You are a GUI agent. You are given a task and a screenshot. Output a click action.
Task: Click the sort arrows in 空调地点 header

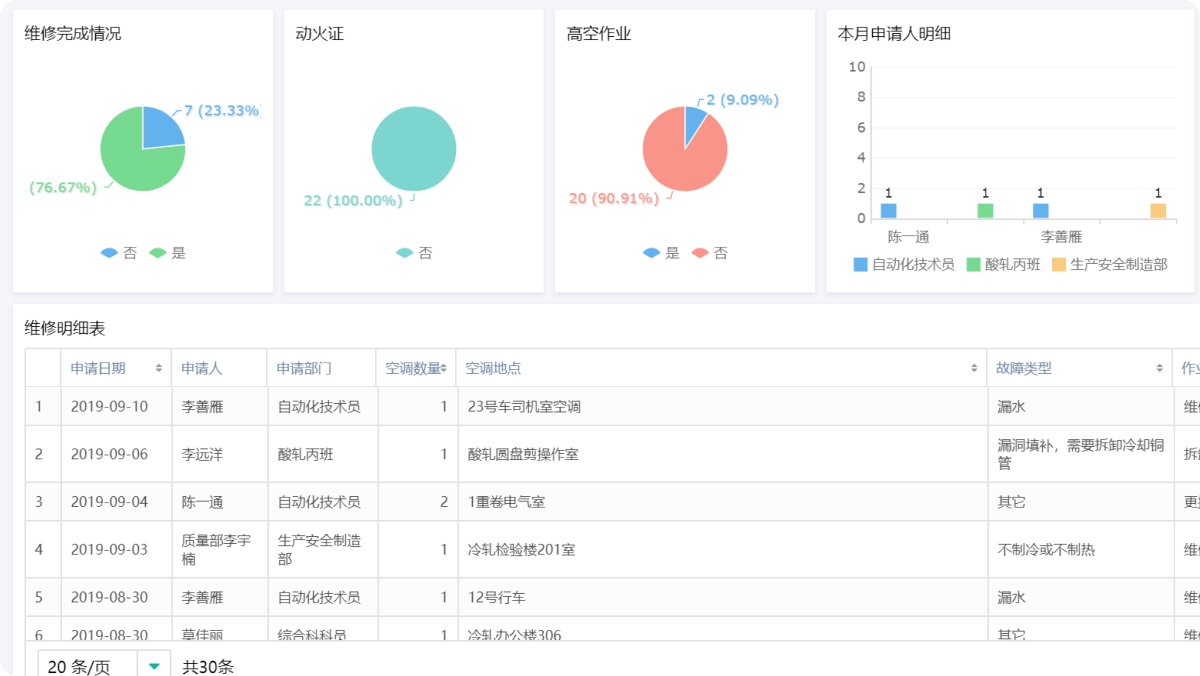point(974,368)
